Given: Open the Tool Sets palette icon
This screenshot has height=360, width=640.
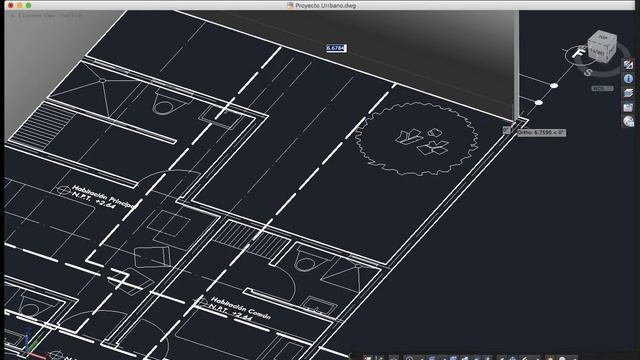Looking at the screenshot, I should 628,64.
